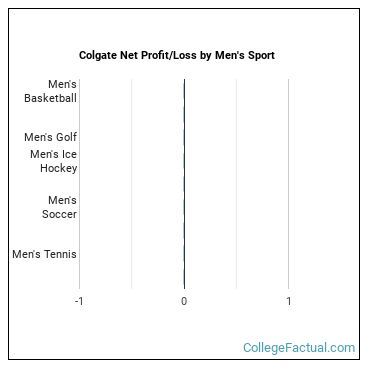Click the dark zero baseline in chart

pyautogui.click(x=184, y=184)
